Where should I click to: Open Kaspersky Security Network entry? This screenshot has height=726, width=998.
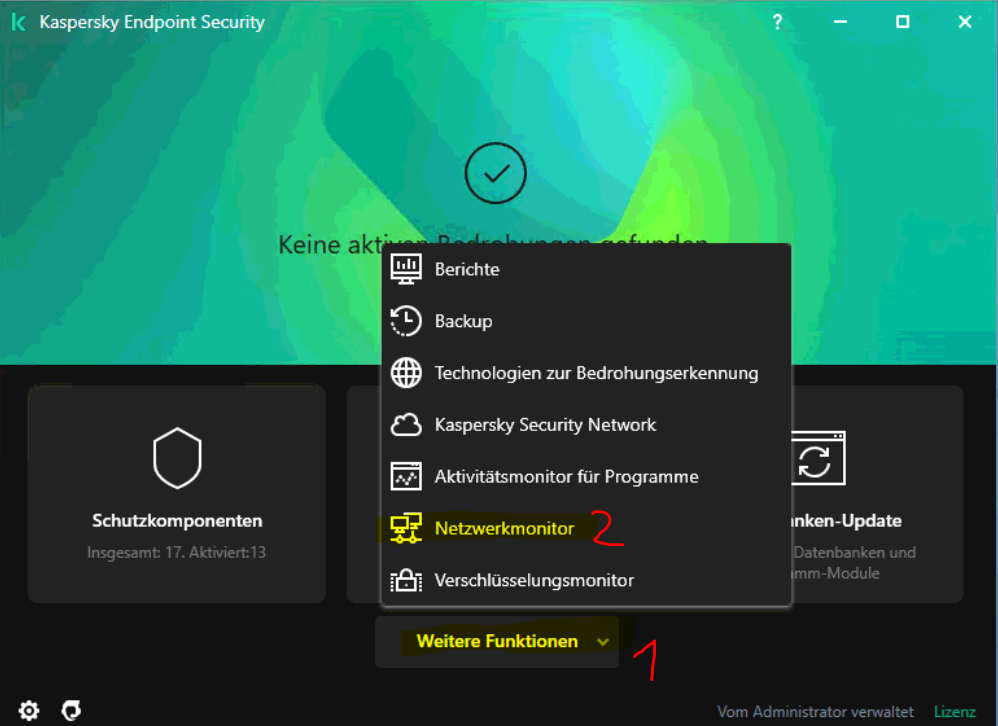pyautogui.click(x=586, y=424)
